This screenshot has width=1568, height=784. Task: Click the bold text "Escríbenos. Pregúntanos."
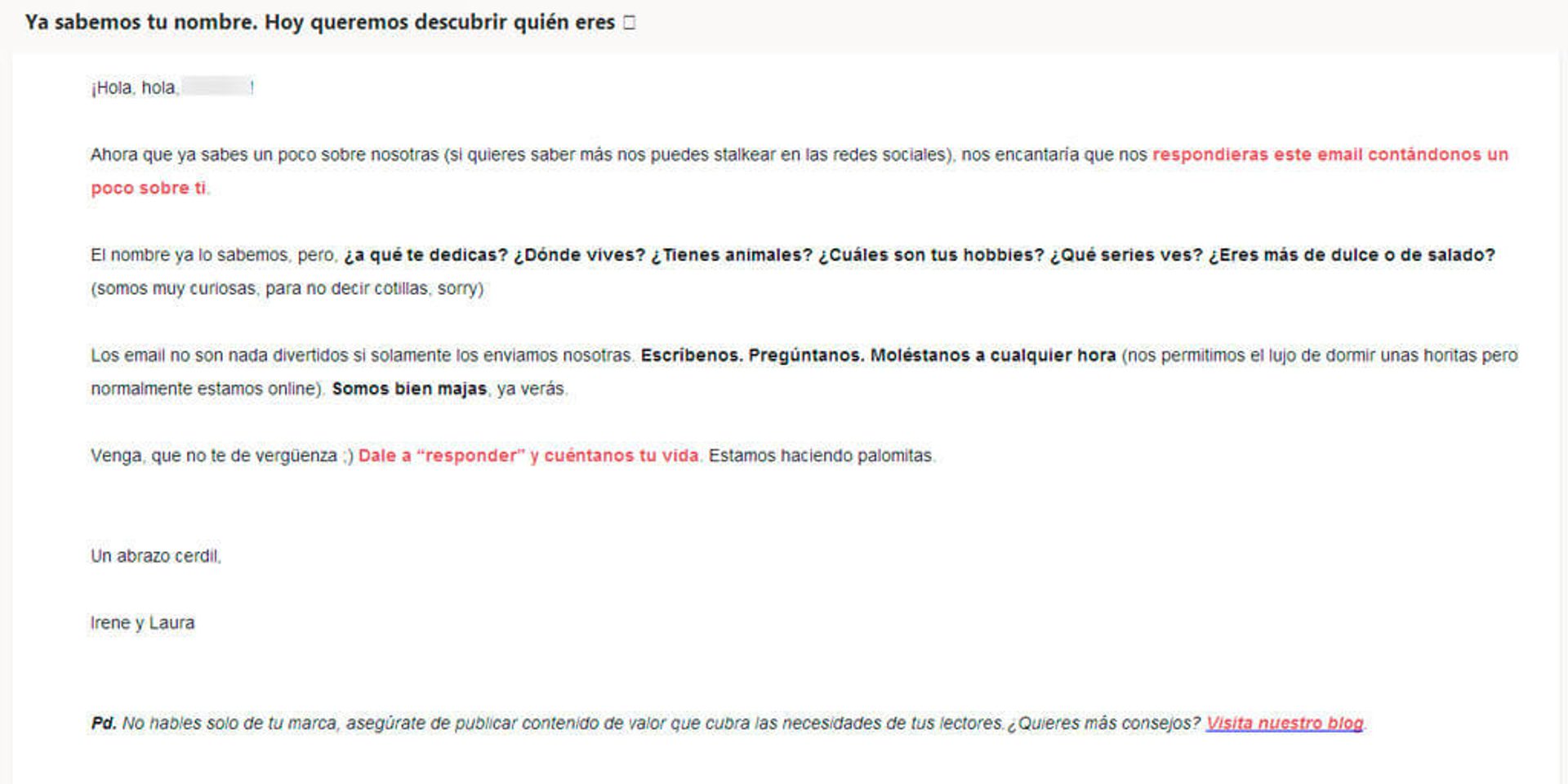click(751, 356)
